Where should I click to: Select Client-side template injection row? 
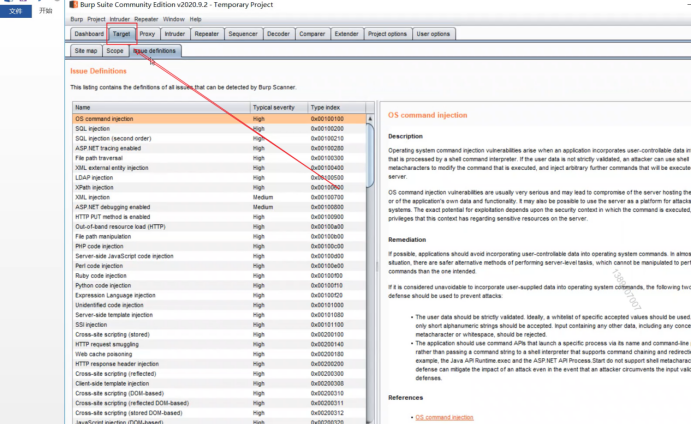pyautogui.click(x=219, y=384)
